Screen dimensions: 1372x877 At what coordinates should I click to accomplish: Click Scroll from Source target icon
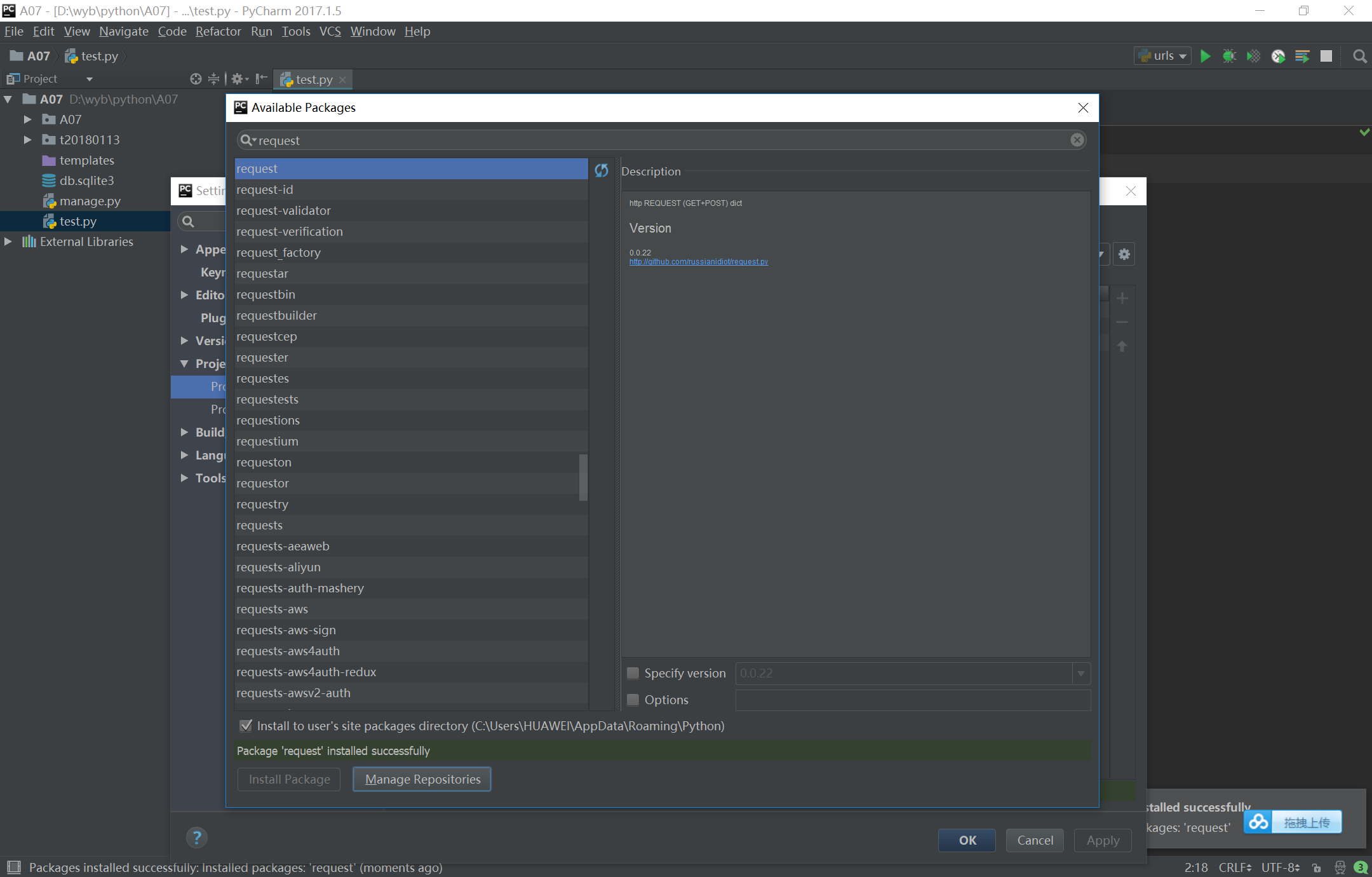[x=196, y=79]
